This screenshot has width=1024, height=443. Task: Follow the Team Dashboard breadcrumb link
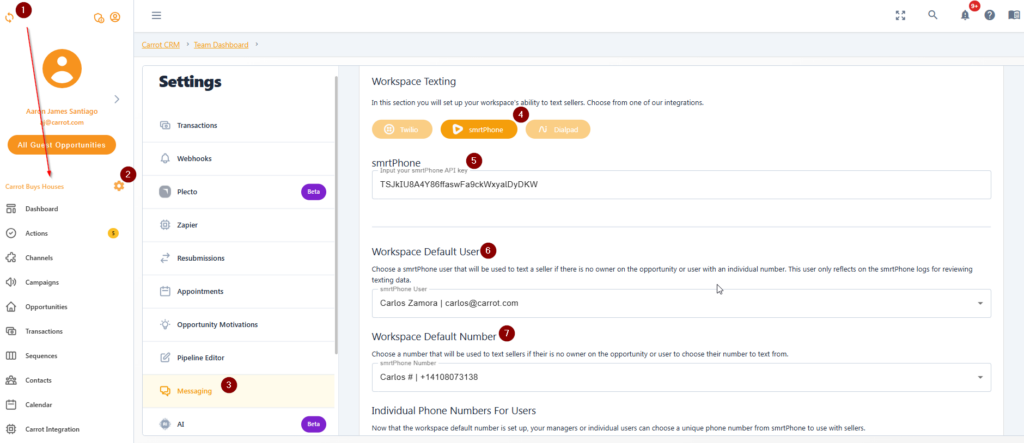click(221, 45)
